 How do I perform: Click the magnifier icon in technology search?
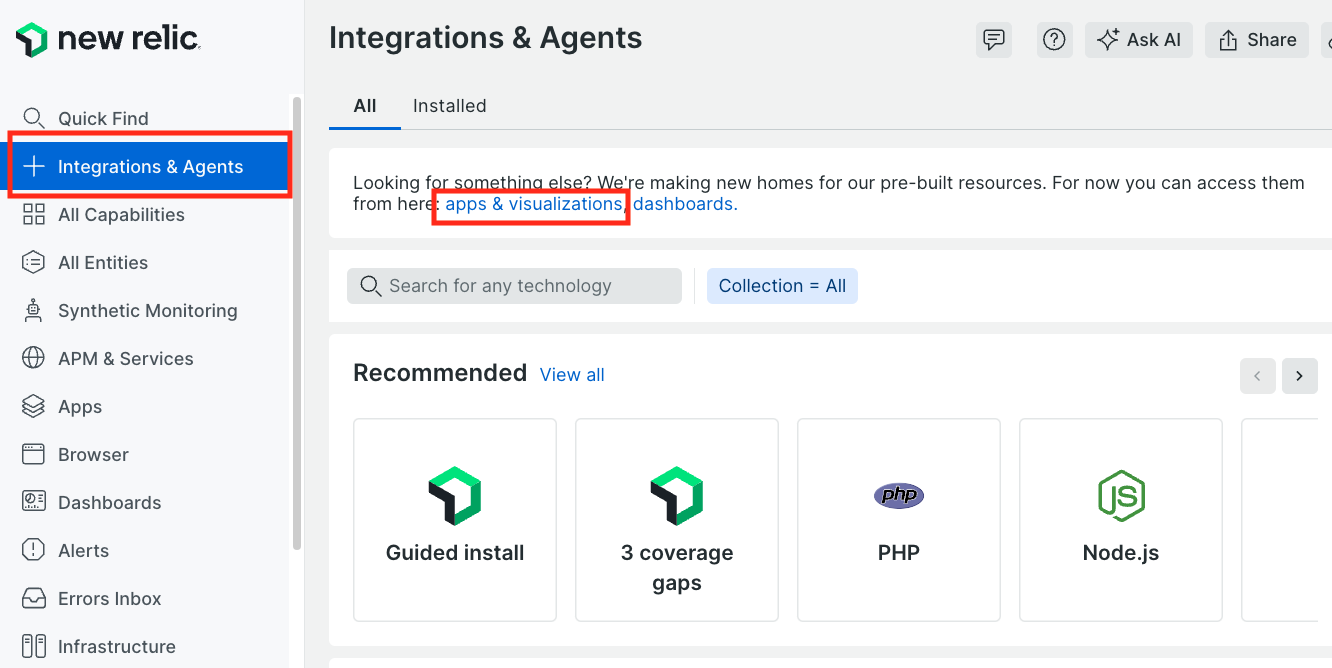tap(370, 286)
